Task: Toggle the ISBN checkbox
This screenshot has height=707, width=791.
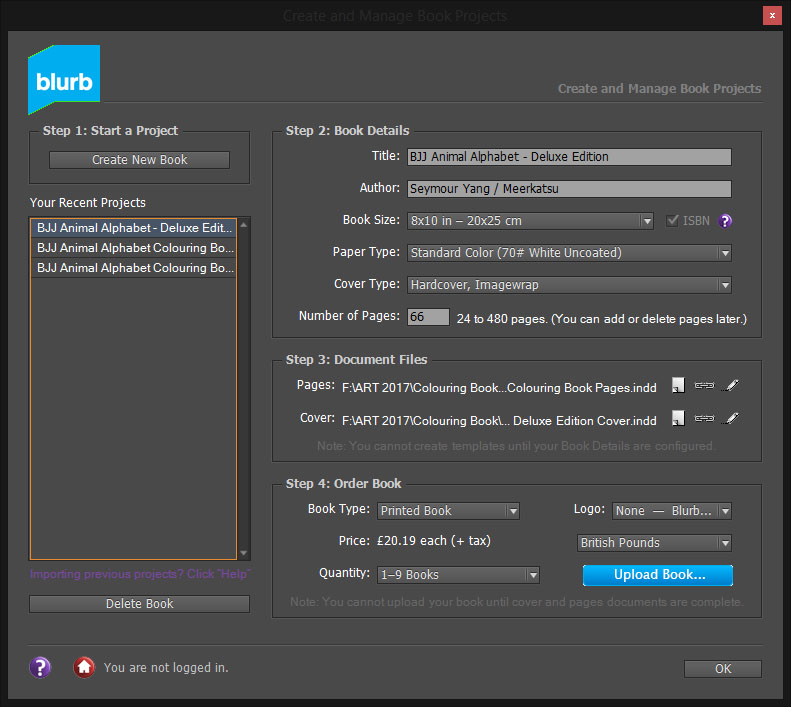Action: click(672, 221)
